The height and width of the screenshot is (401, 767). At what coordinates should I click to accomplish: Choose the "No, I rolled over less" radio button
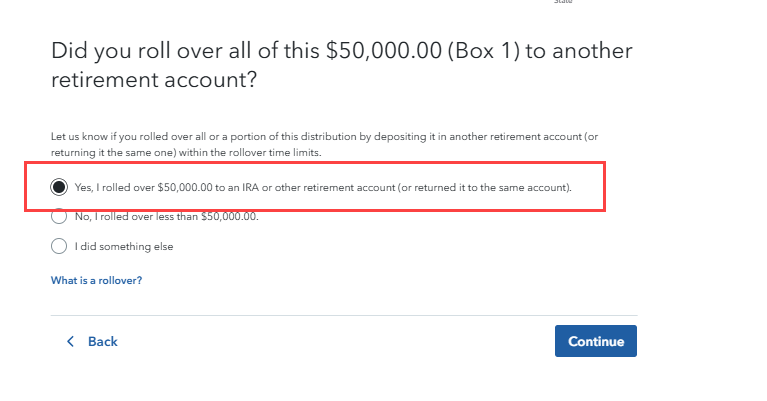tap(59, 216)
